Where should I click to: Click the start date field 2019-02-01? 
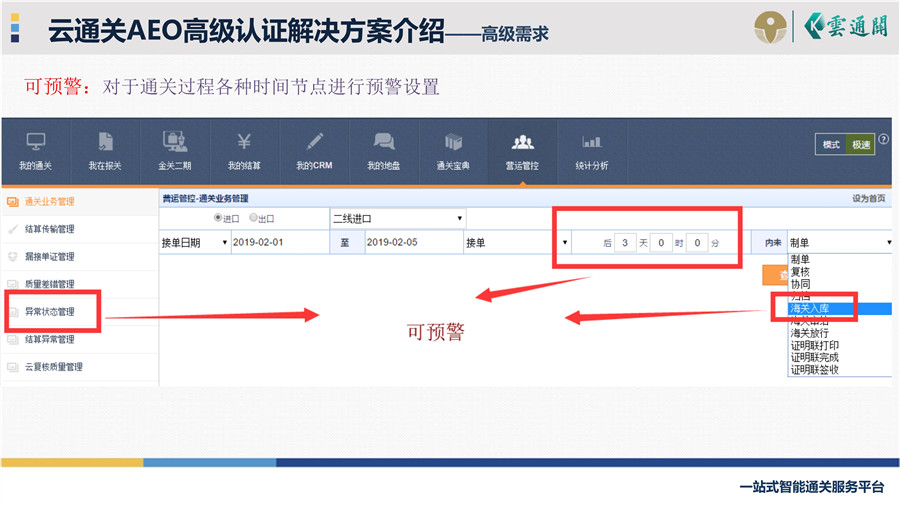pos(280,243)
